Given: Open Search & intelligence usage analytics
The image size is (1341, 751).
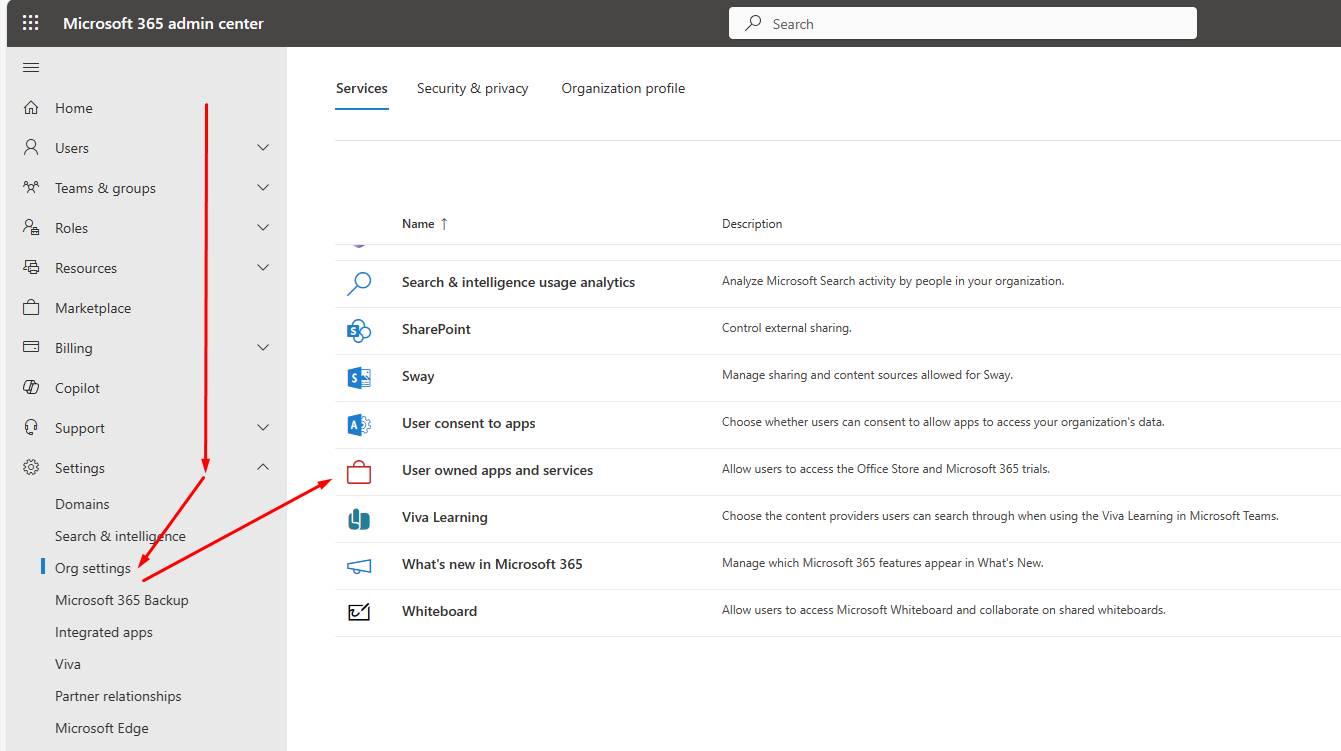Looking at the screenshot, I should coord(518,282).
